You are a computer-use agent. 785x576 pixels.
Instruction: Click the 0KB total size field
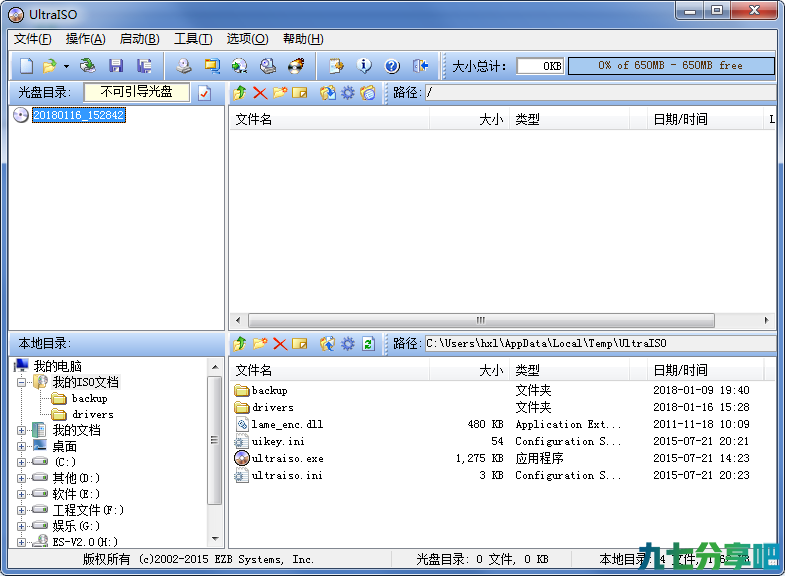pyautogui.click(x=540, y=66)
